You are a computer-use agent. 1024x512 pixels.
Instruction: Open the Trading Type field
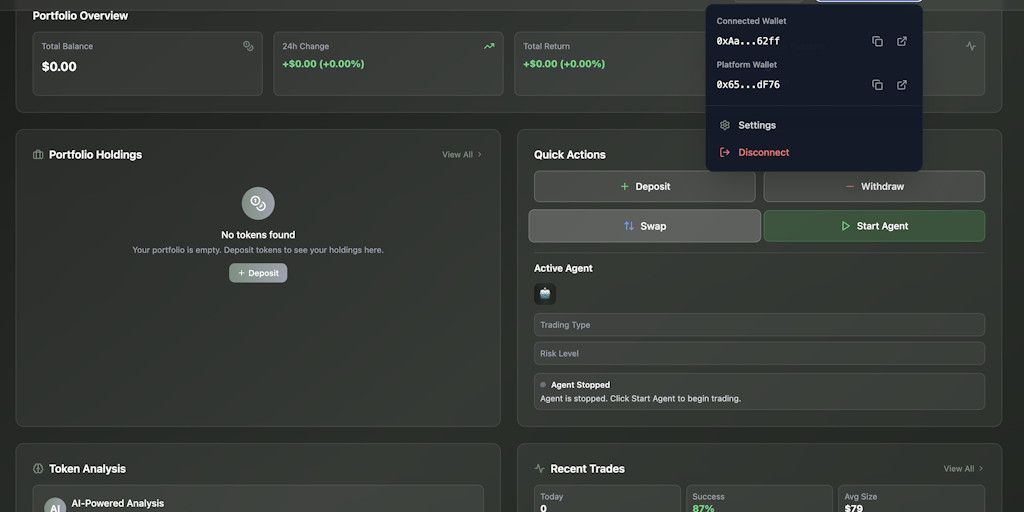click(760, 325)
